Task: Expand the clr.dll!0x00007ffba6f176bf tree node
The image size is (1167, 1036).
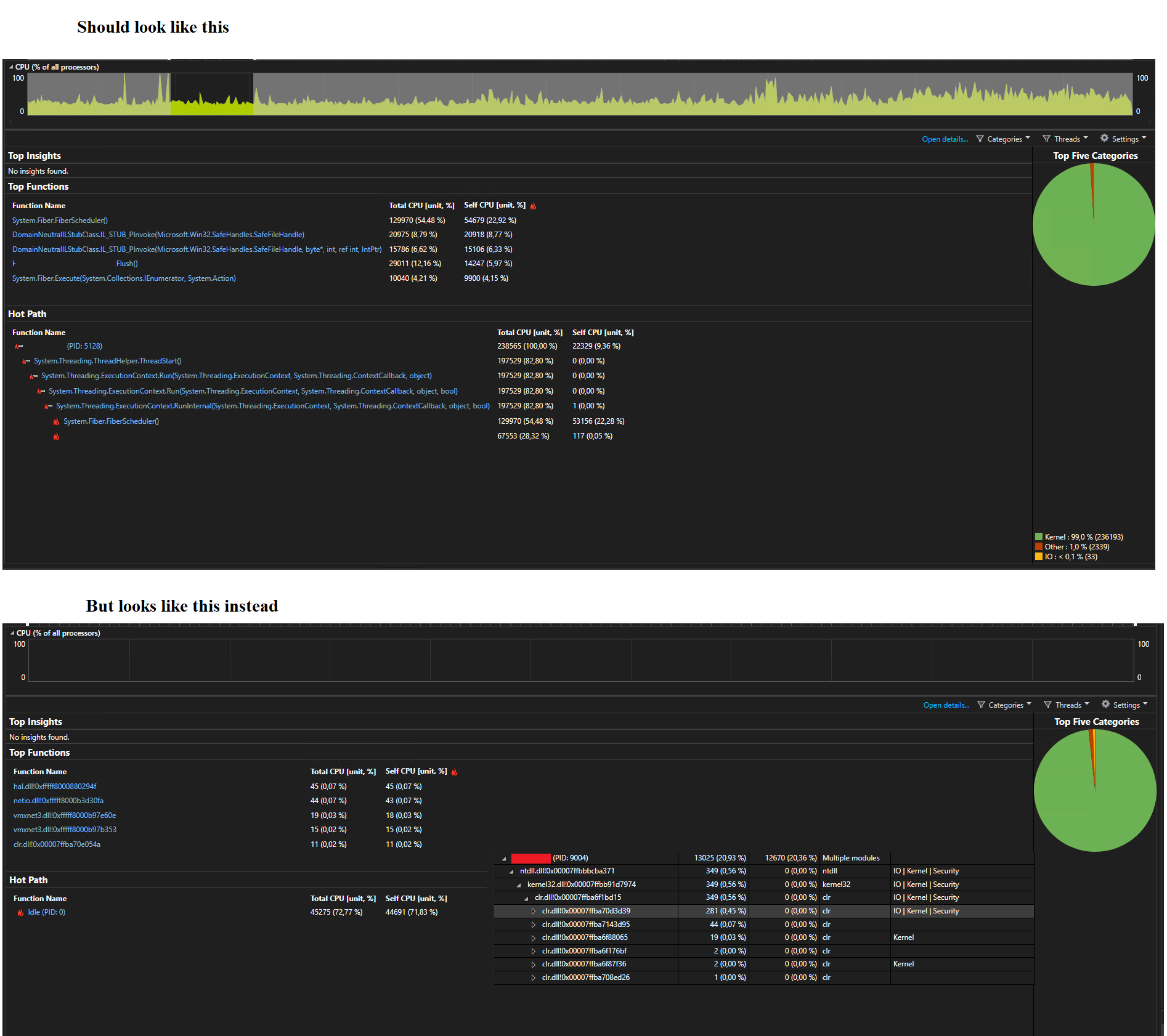Action: [534, 951]
